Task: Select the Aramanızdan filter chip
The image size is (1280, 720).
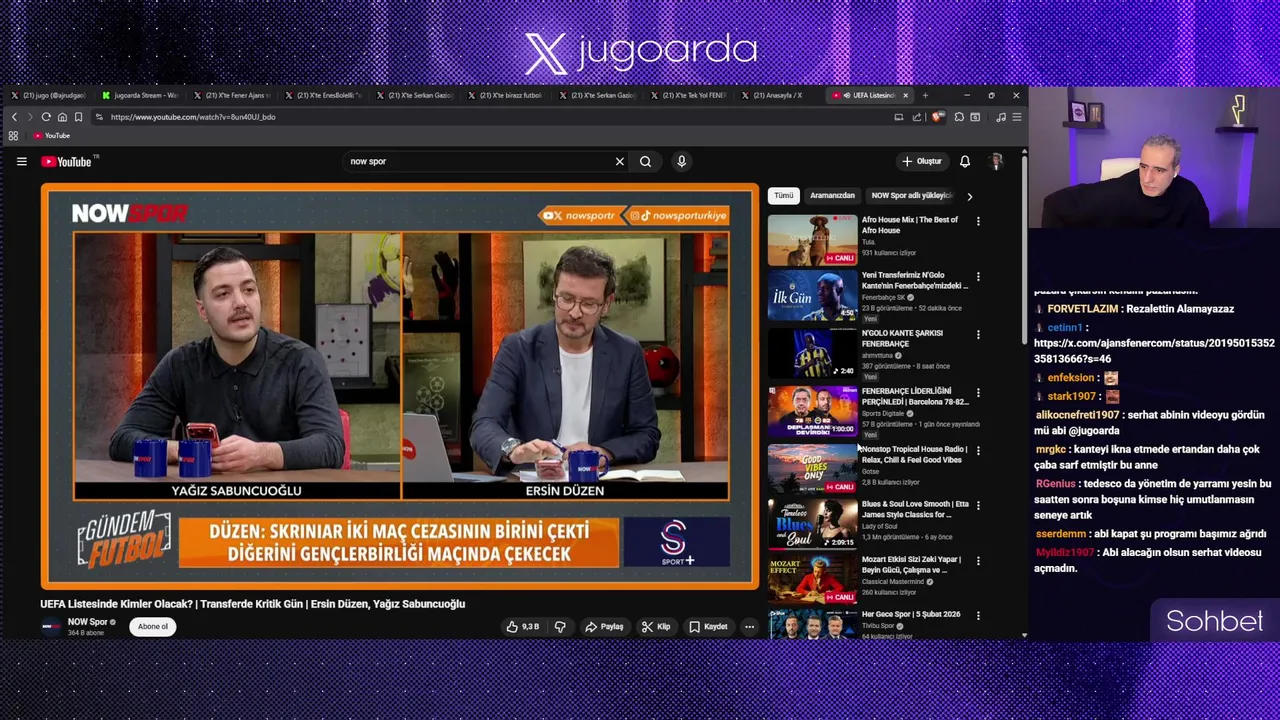Action: 832,196
